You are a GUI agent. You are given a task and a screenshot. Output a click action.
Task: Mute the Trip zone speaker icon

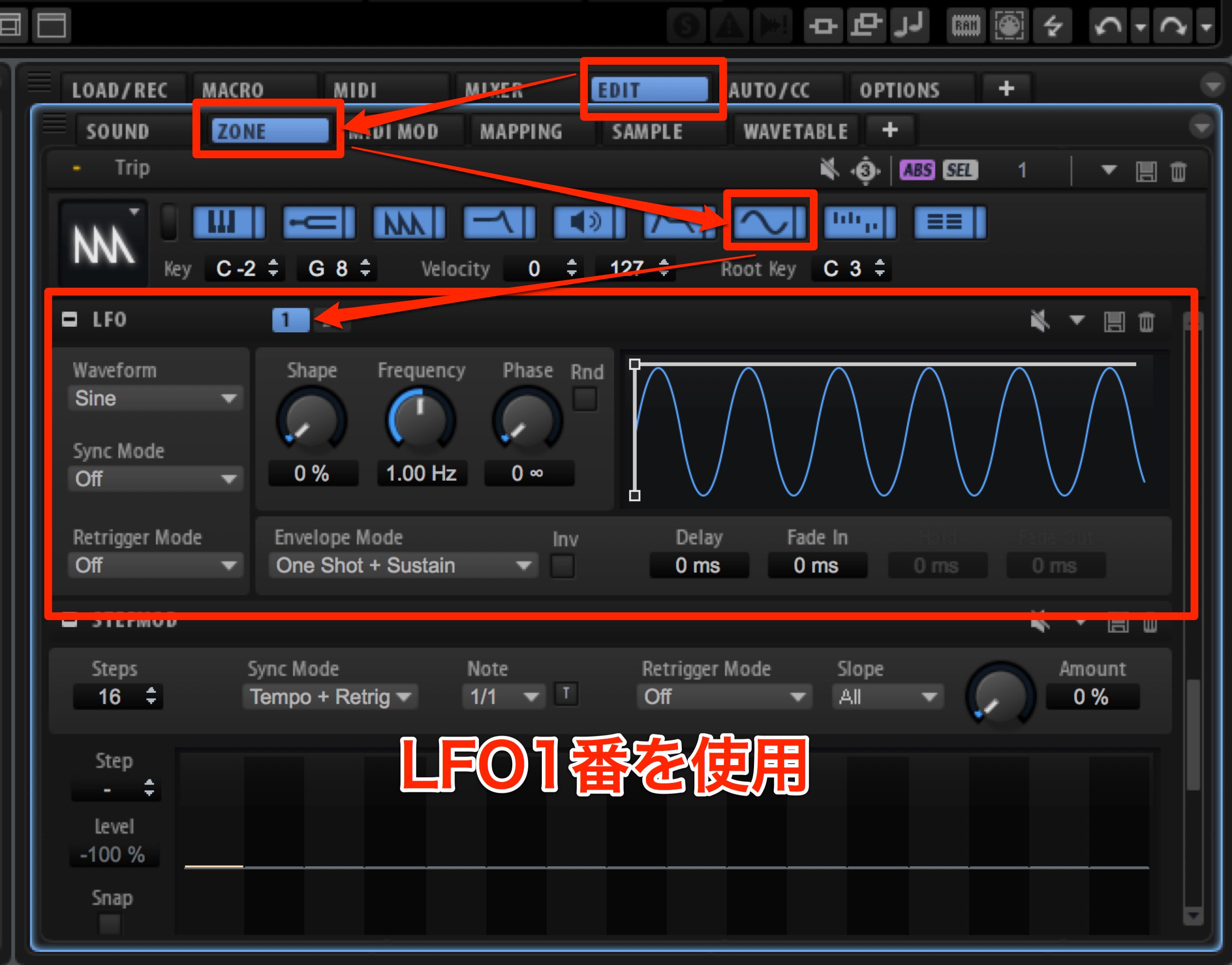pos(829,169)
